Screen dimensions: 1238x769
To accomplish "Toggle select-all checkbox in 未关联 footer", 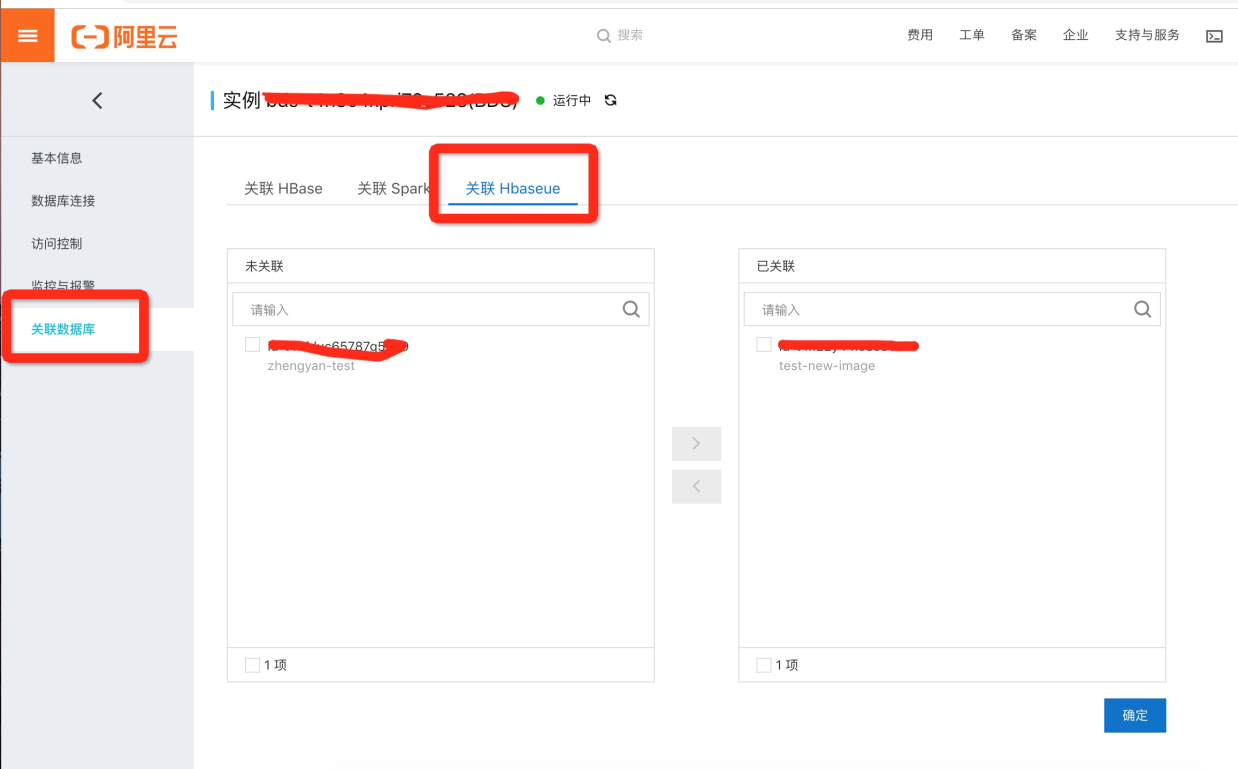I will 252,665.
